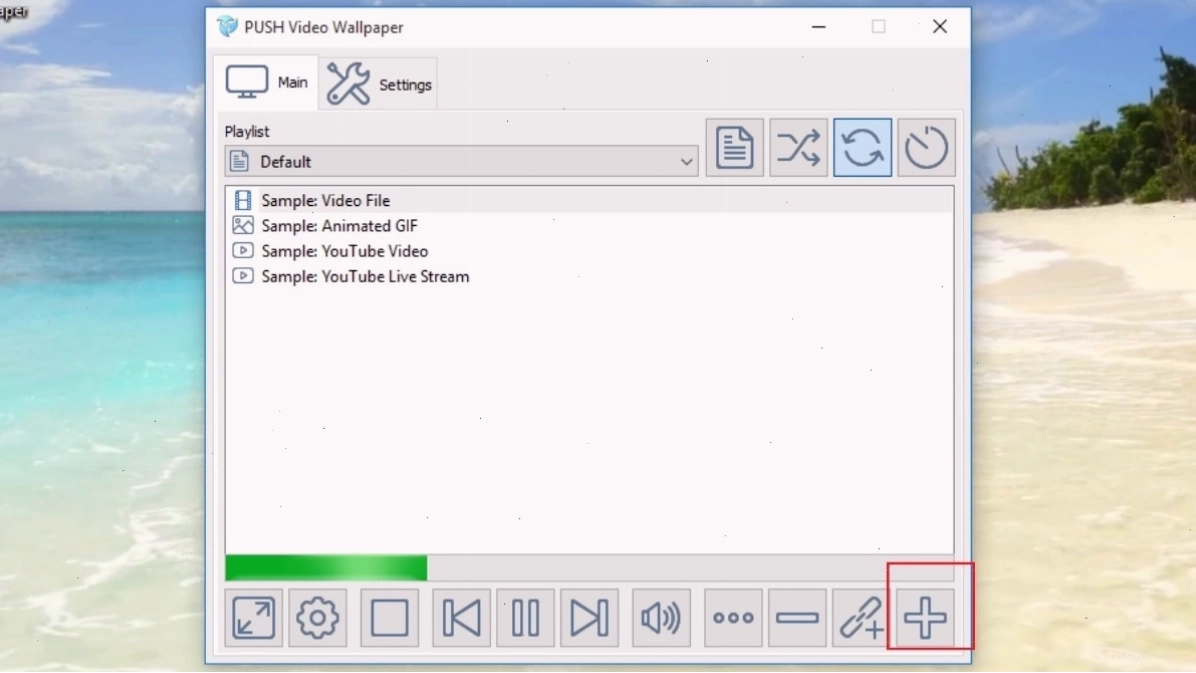
Task: Open the timer interval clock icon
Action: pyautogui.click(x=926, y=147)
